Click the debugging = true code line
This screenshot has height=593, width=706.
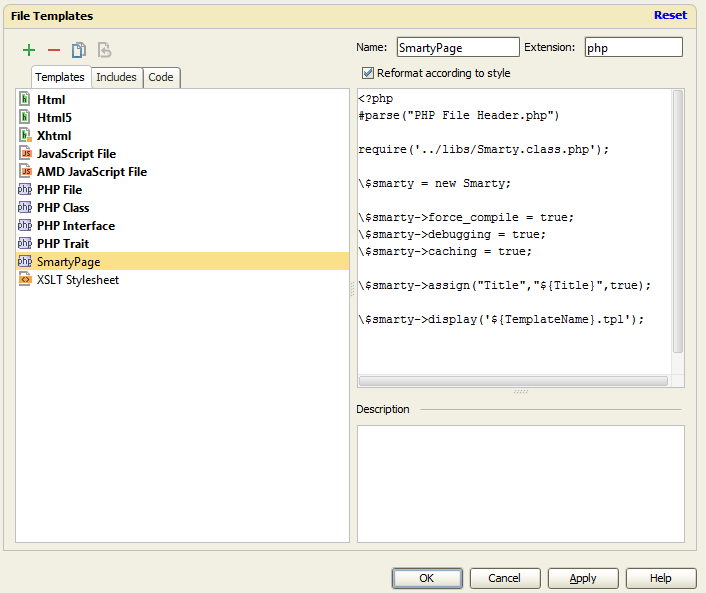[452, 235]
